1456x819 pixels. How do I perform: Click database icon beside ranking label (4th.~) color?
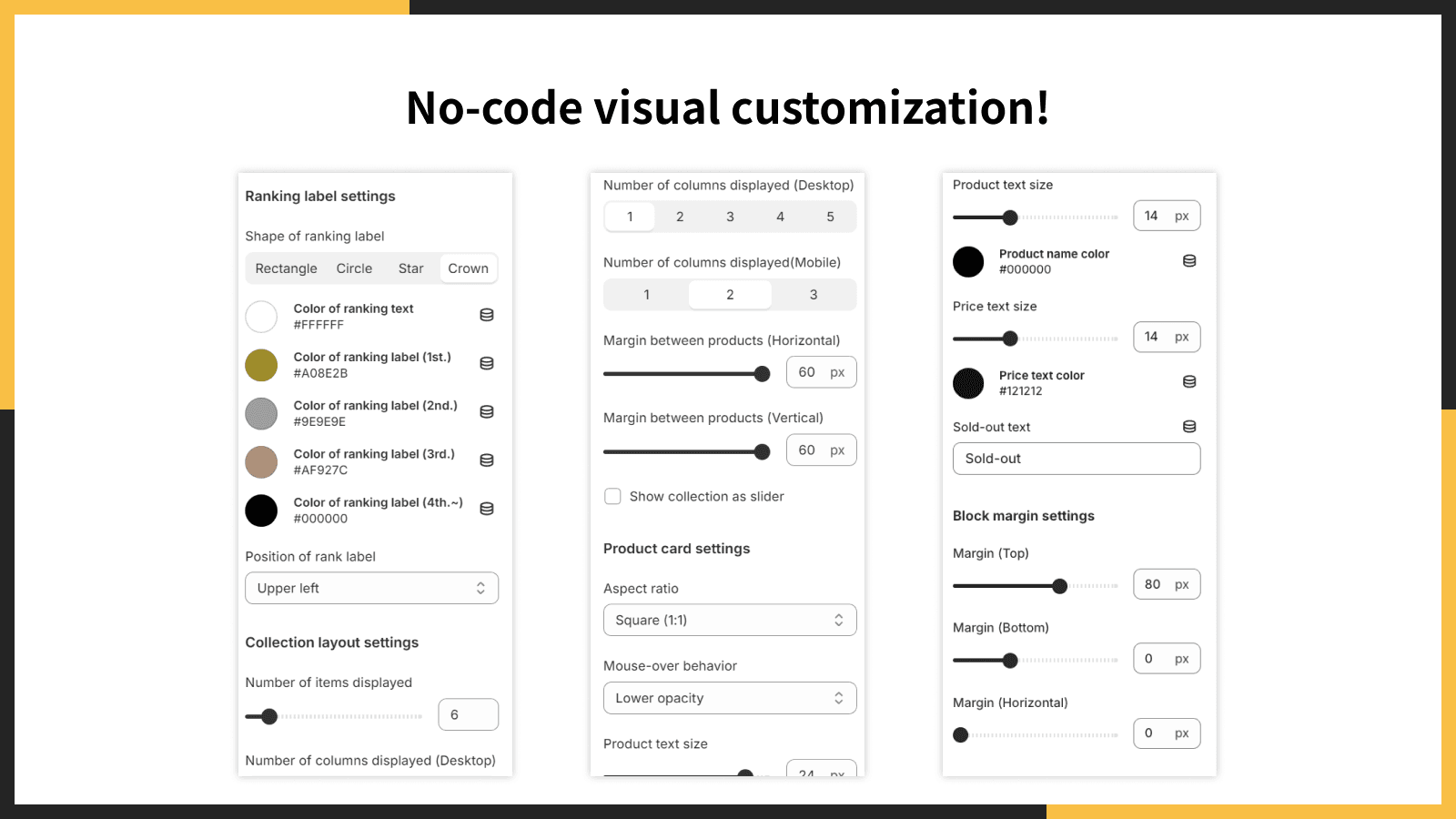pos(487,509)
